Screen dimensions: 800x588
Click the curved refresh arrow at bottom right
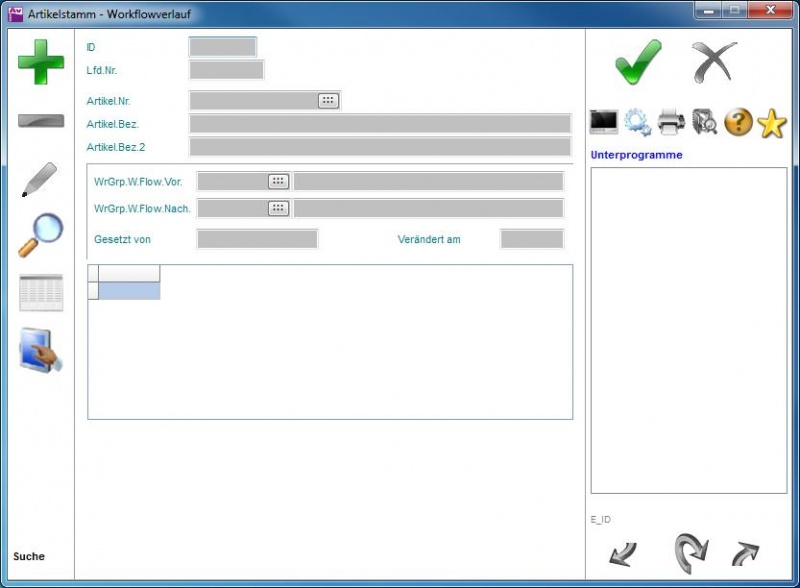(690, 551)
